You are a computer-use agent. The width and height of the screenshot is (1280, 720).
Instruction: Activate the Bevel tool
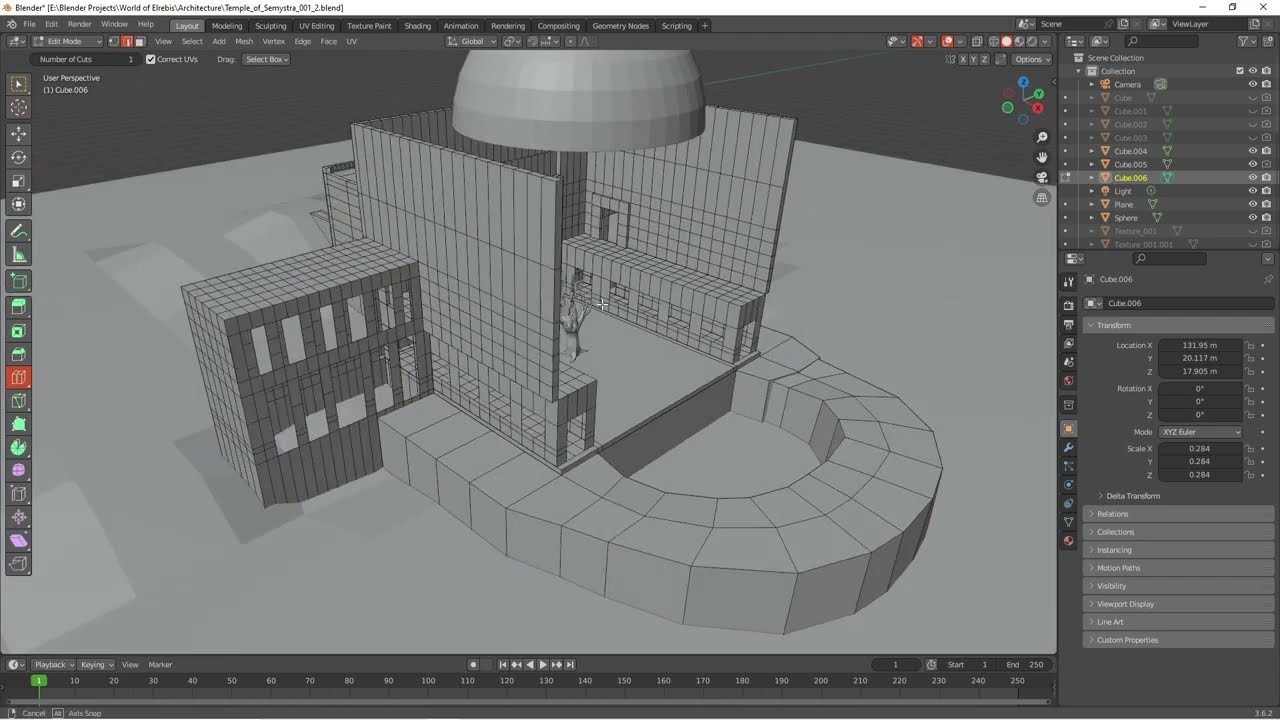[19, 354]
